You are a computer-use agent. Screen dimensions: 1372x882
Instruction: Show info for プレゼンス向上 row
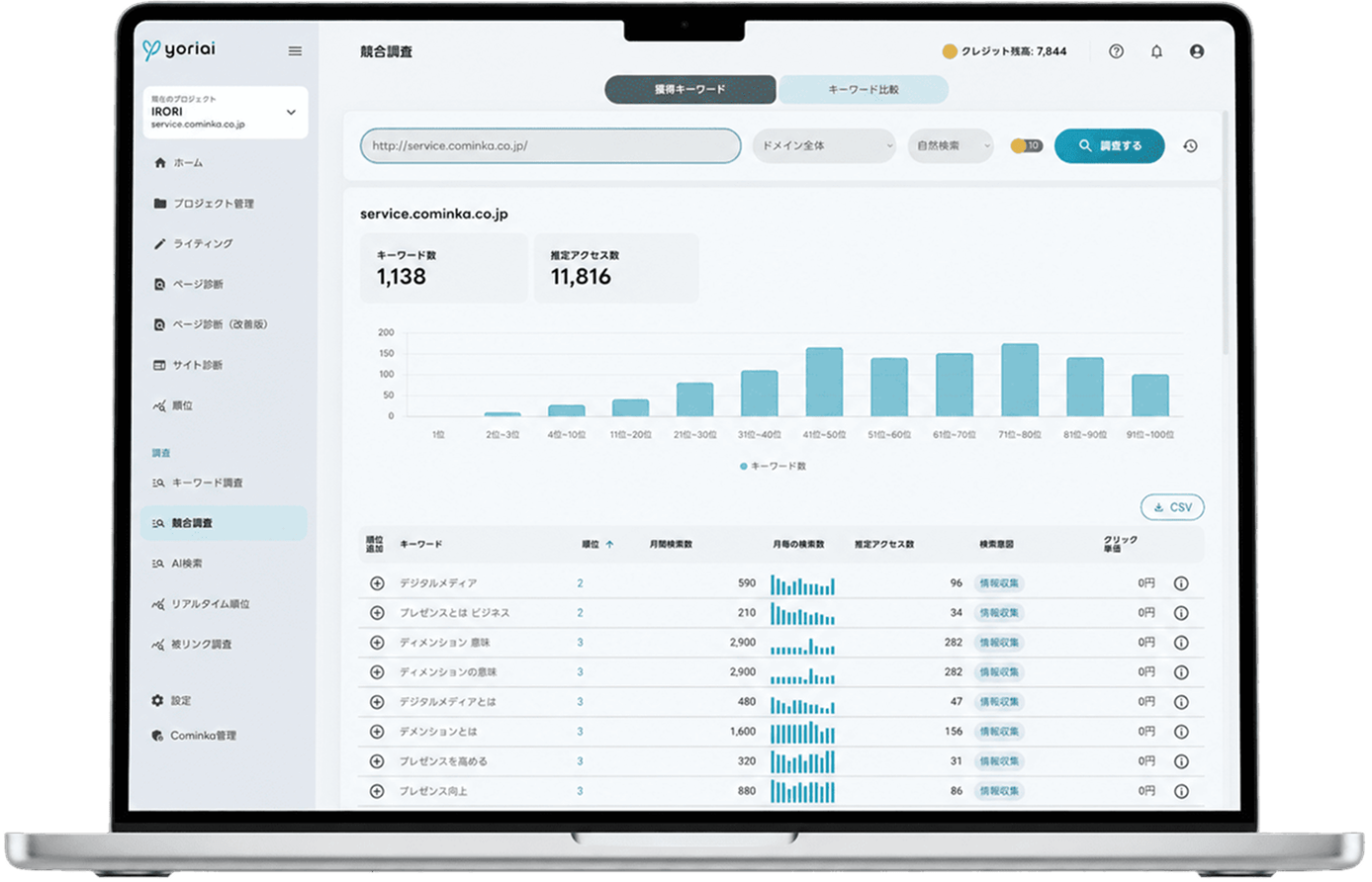(1181, 791)
